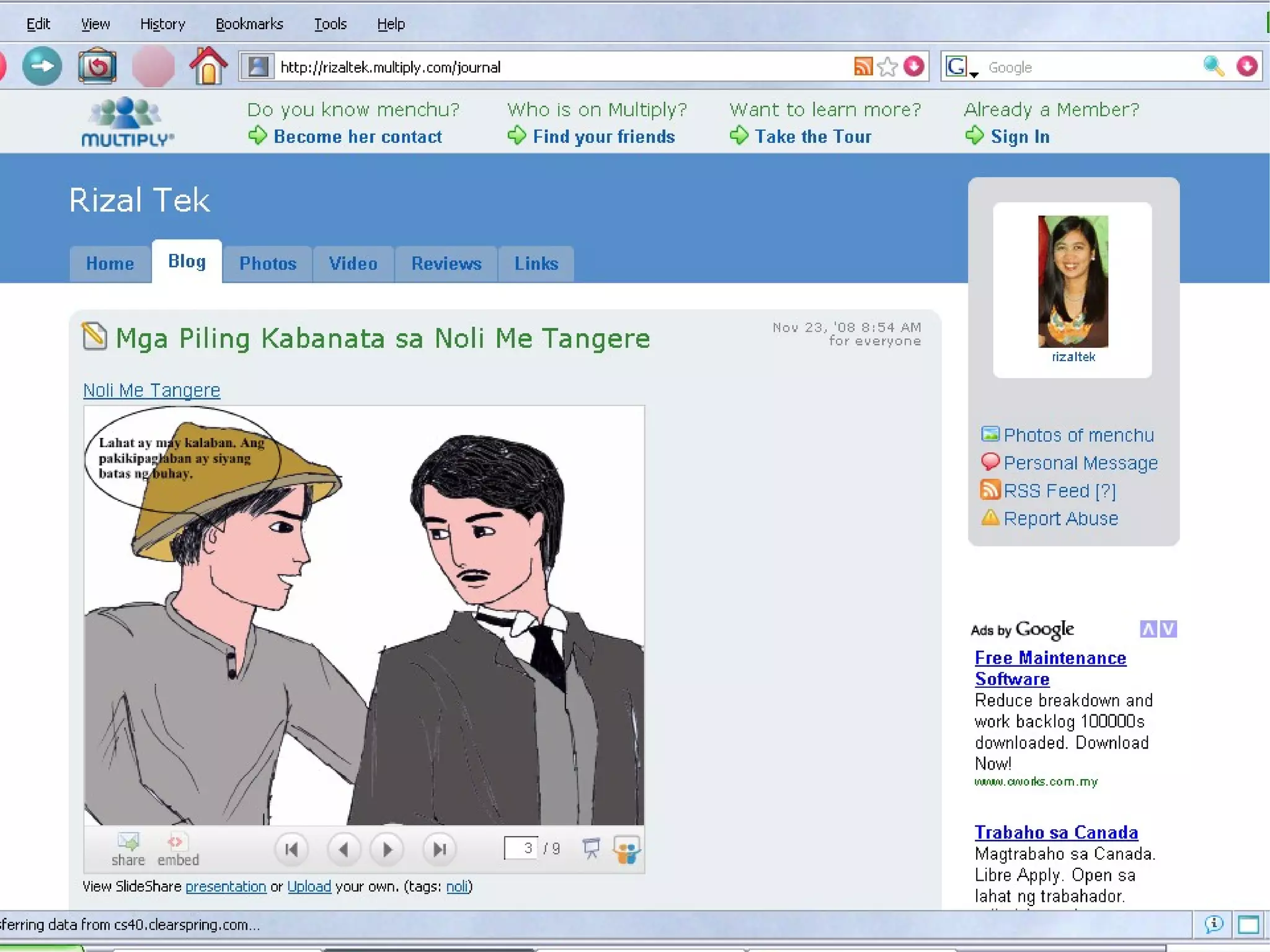Play next slide in SlideShare player
This screenshot has height=952, width=1270.
[387, 848]
